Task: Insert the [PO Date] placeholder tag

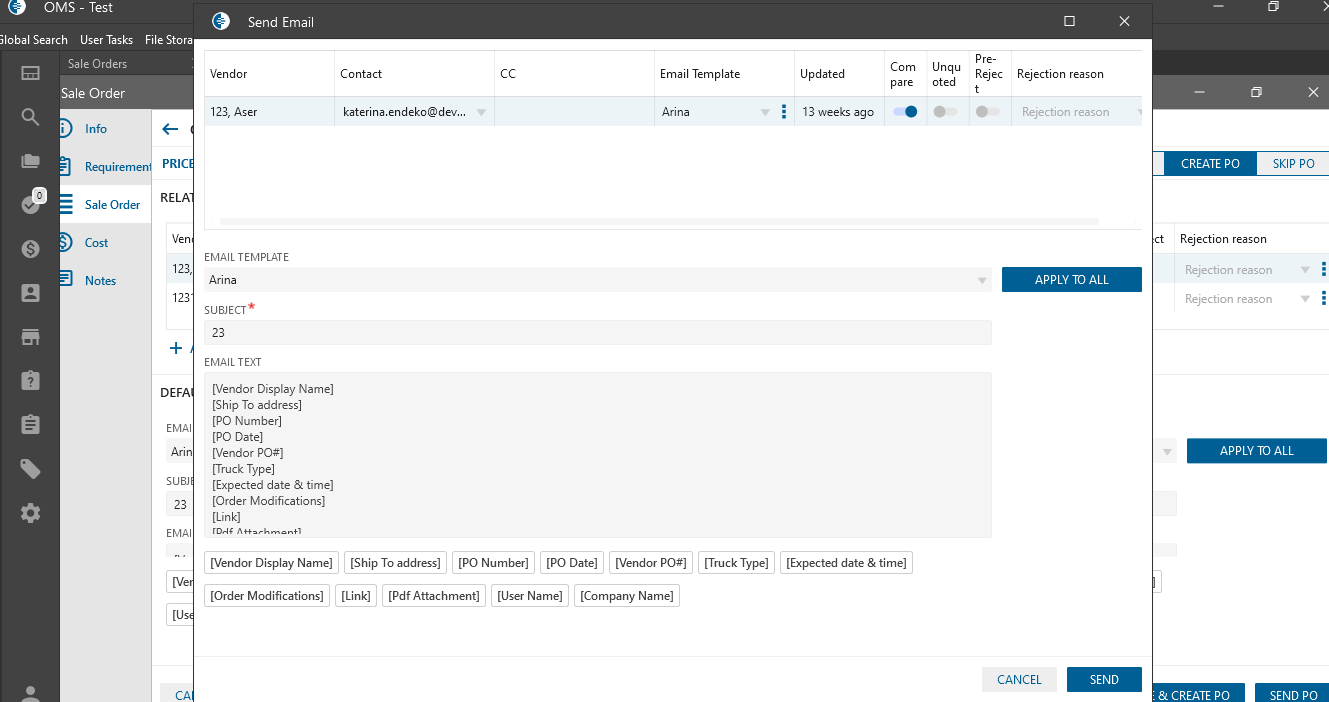Action: pos(572,563)
